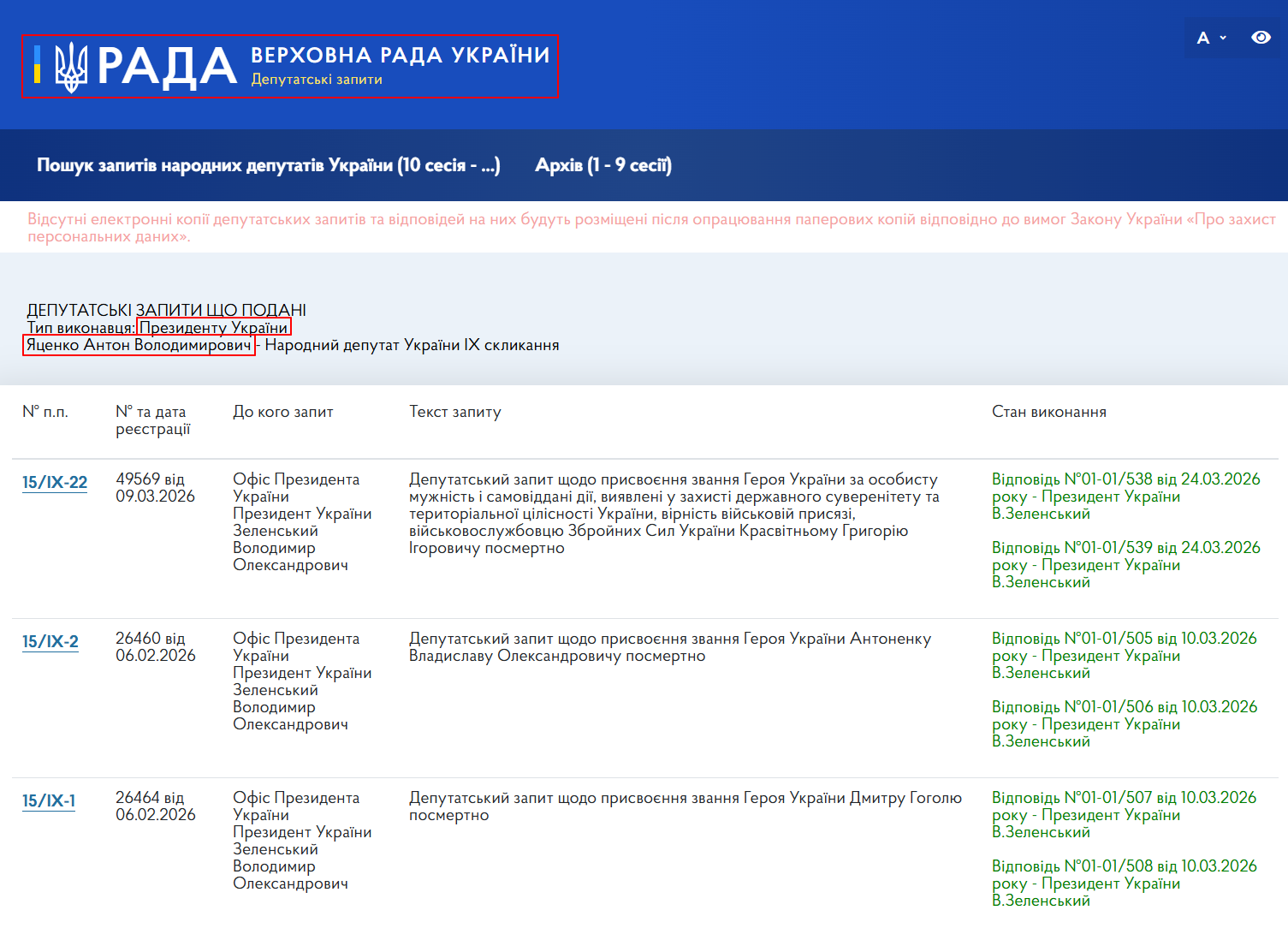Open the font size 'A' dropdown
The image size is (1288, 934).
pos(1211,38)
